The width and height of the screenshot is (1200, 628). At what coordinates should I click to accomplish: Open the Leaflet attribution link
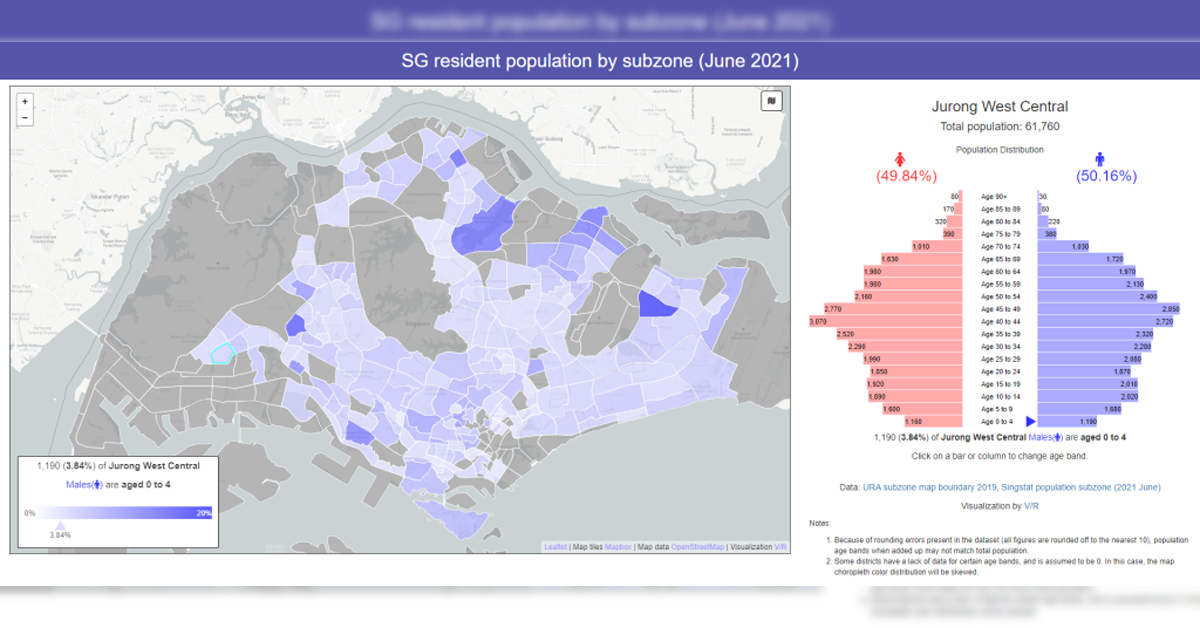[x=555, y=547]
